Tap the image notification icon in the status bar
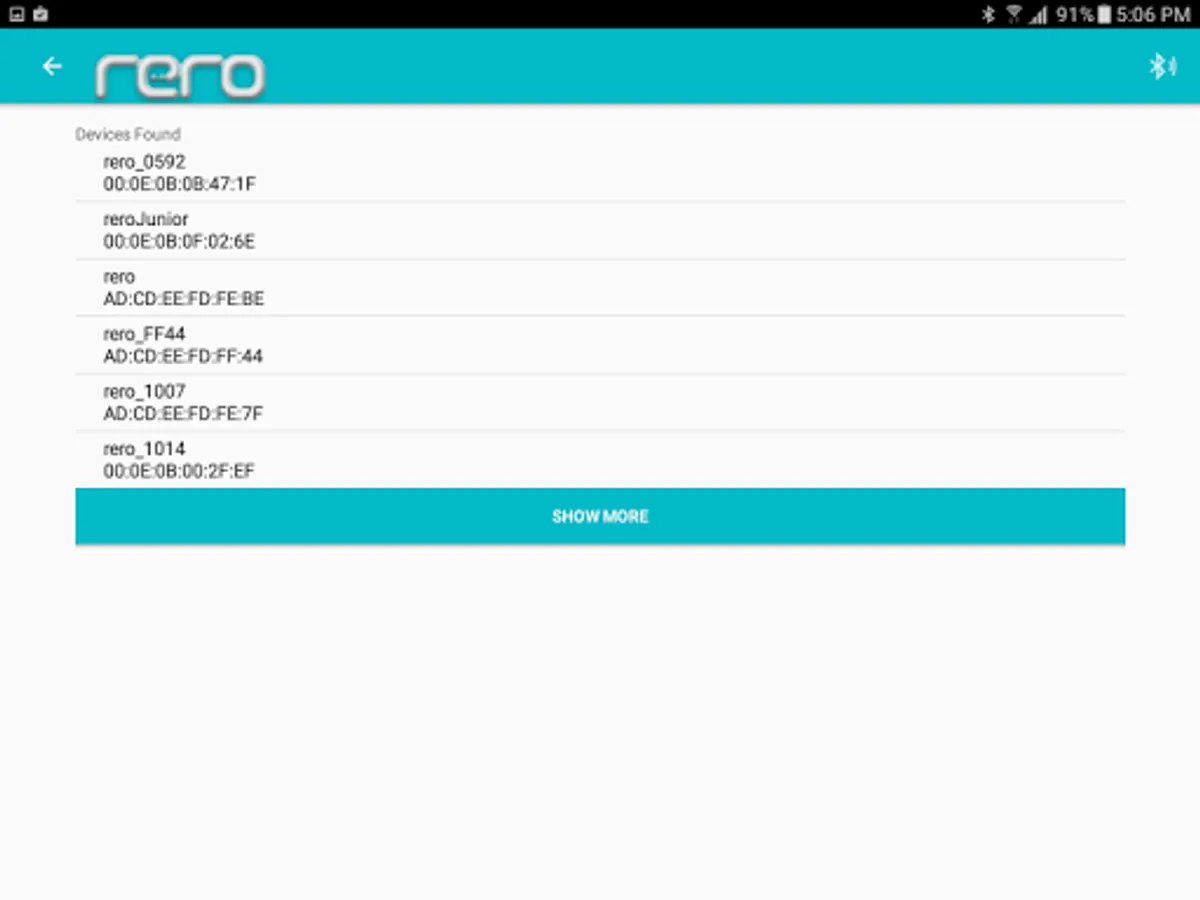1200x900 pixels. tap(16, 14)
